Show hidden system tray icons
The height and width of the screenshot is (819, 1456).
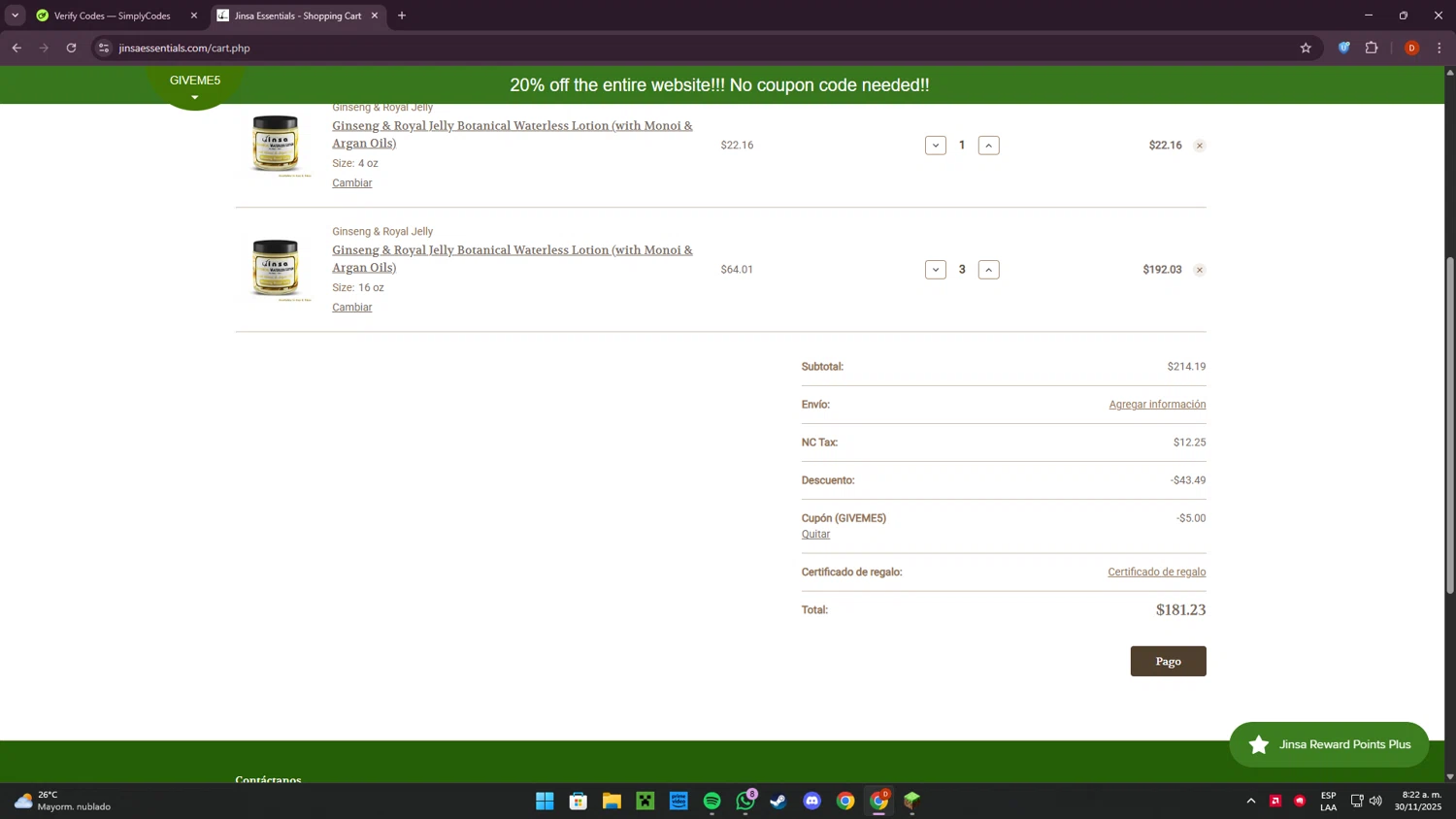(x=1251, y=801)
